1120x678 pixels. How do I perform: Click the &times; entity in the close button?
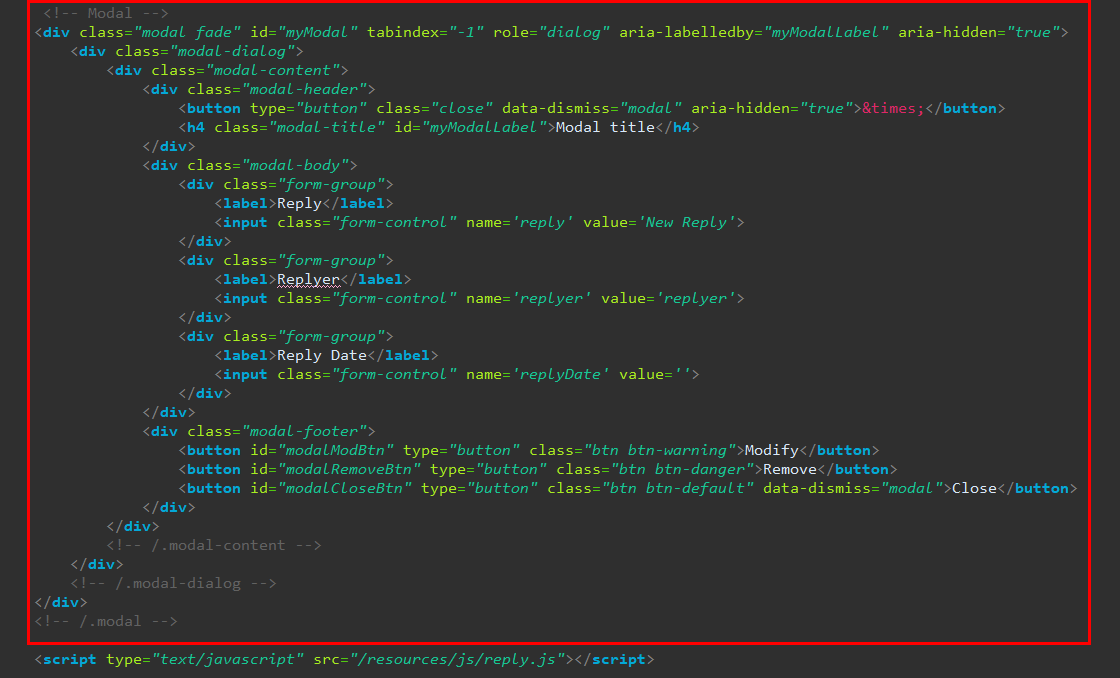[893, 109]
